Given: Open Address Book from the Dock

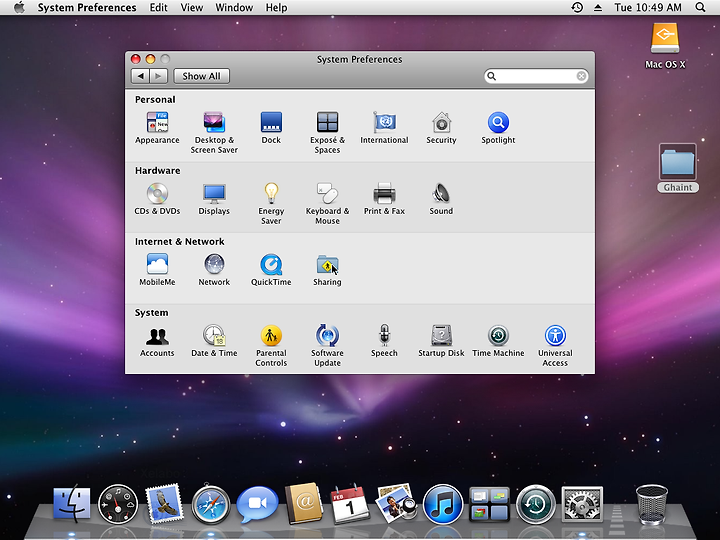Looking at the screenshot, I should pyautogui.click(x=304, y=503).
